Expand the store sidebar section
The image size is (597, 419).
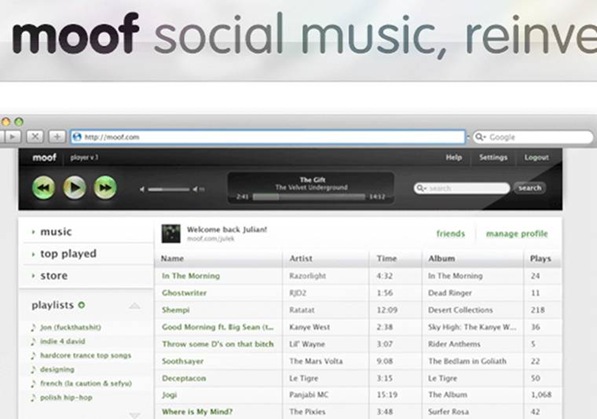click(54, 276)
